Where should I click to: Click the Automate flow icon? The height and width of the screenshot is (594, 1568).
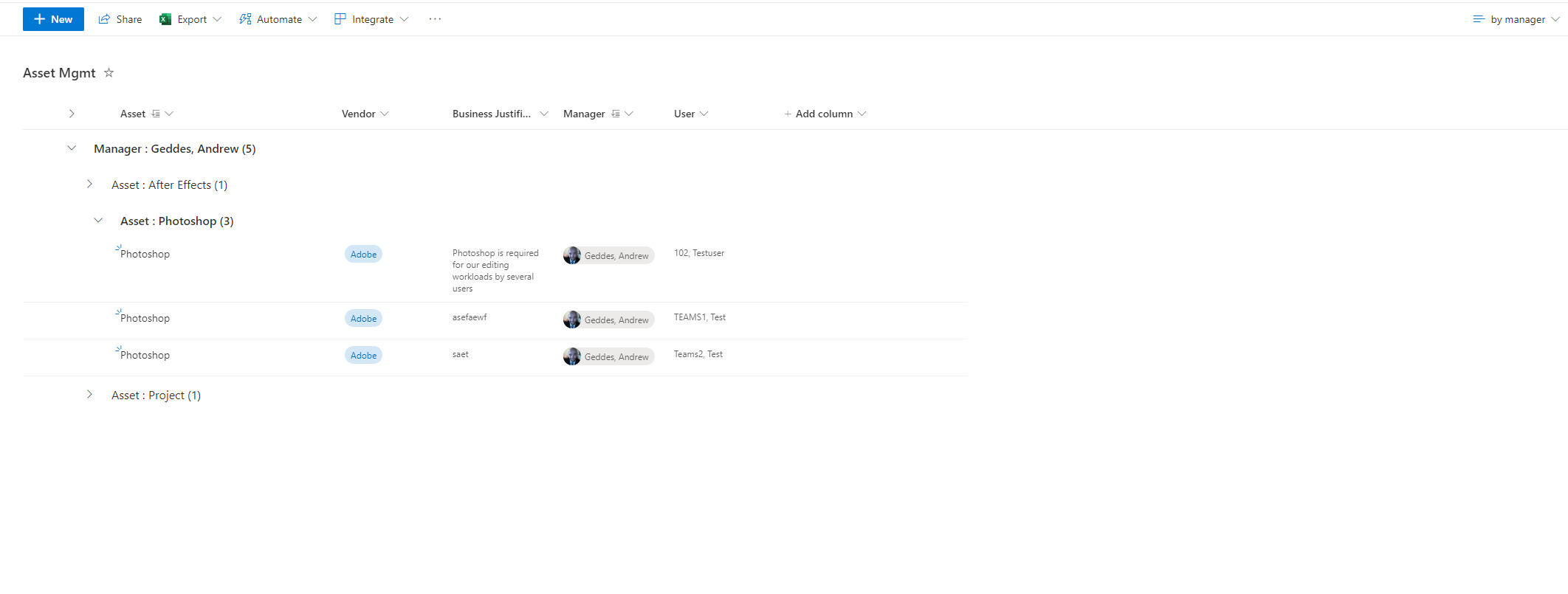(x=245, y=19)
